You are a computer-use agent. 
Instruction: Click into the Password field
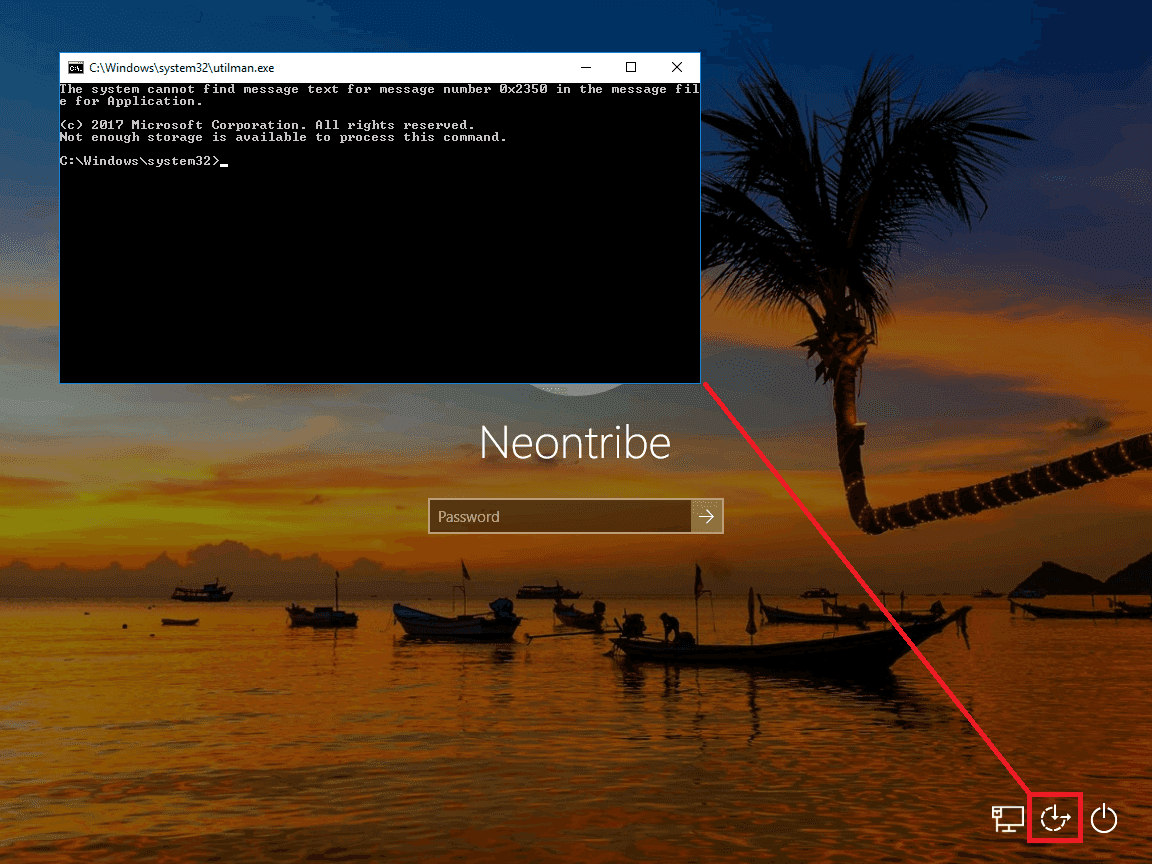click(x=560, y=516)
